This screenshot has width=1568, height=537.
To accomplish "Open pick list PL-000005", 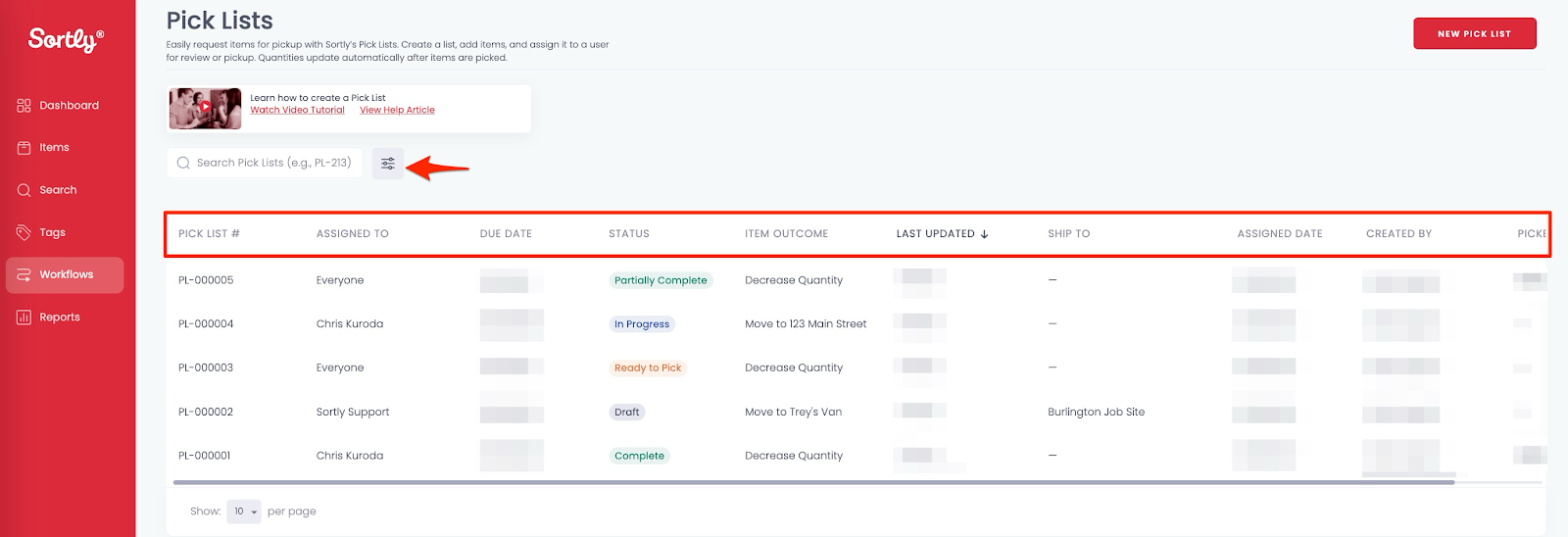I will (206, 280).
